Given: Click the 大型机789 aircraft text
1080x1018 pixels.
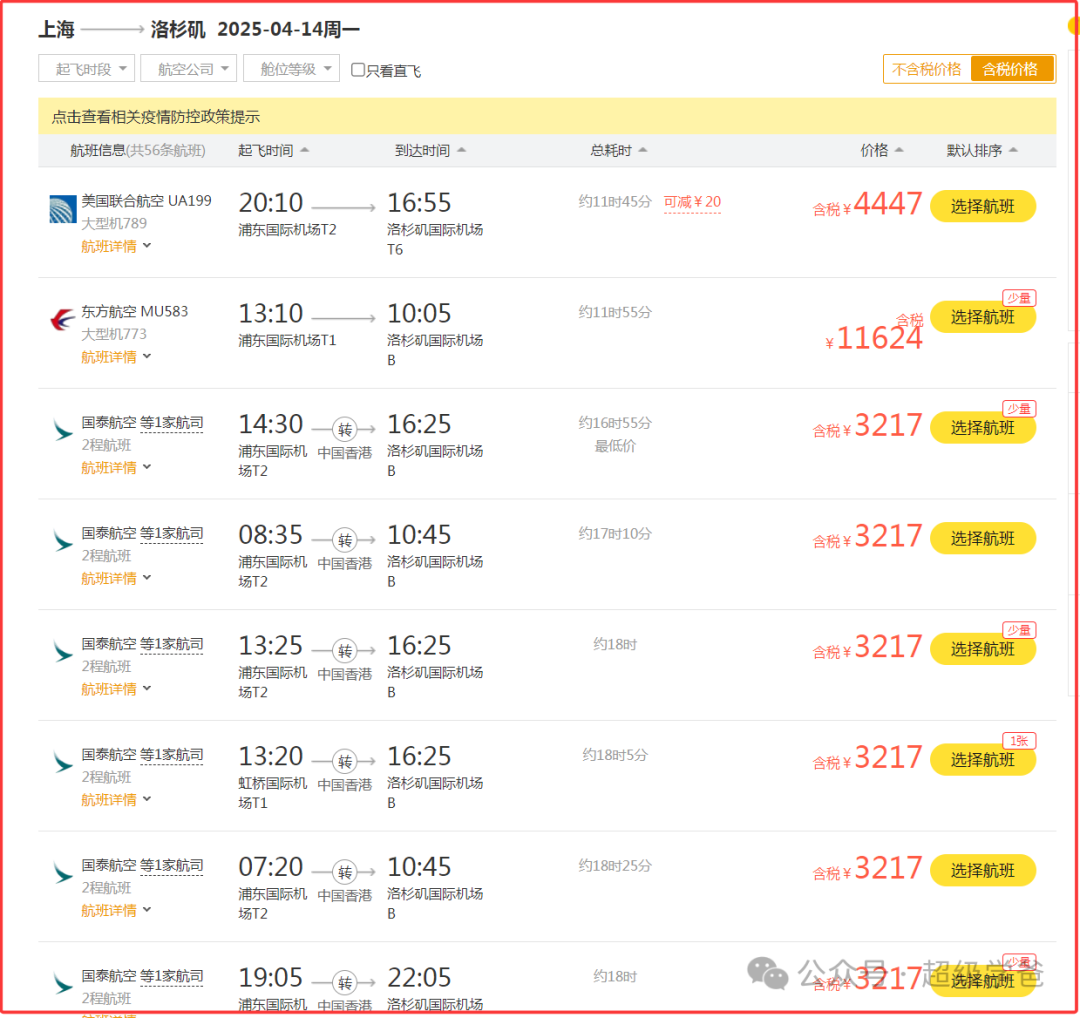Looking at the screenshot, I should pyautogui.click(x=114, y=223).
